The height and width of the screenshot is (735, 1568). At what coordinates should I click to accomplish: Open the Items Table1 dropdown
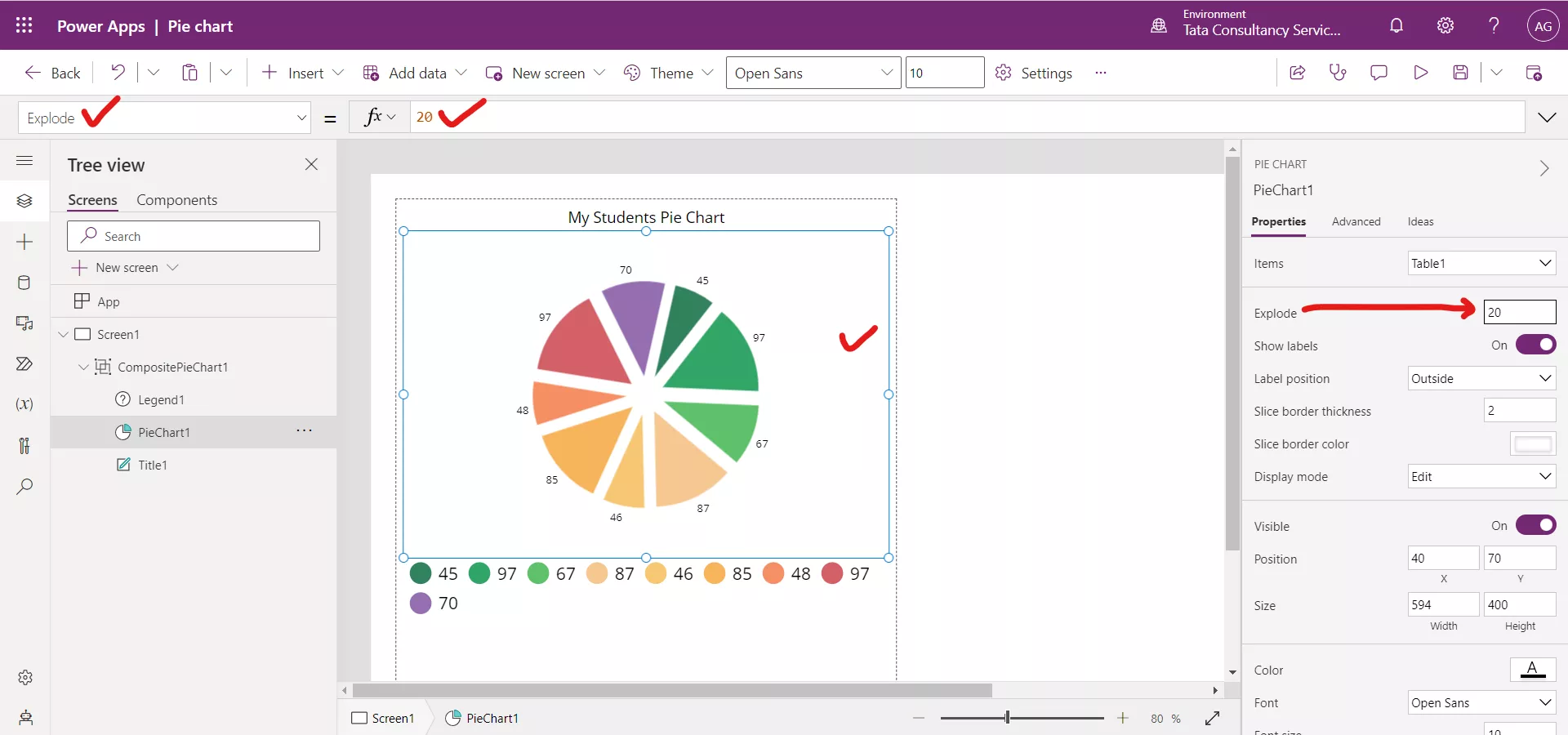point(1481,262)
